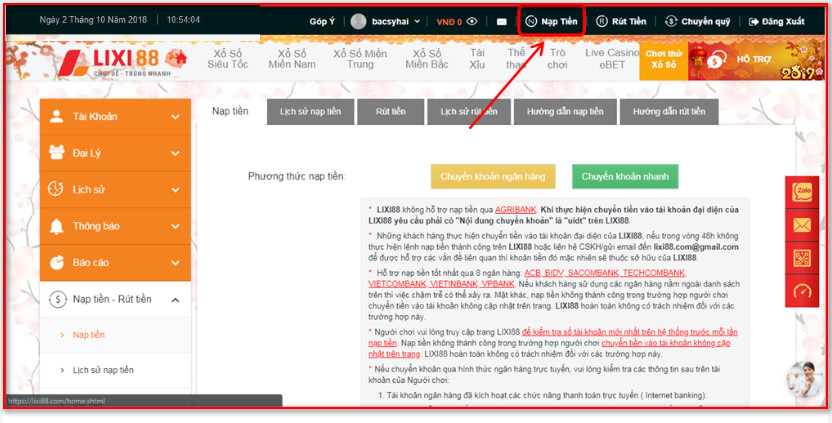Expand the Đại Lý menu chevron
Viewport: 832px width, 423px height.
pyautogui.click(x=175, y=153)
